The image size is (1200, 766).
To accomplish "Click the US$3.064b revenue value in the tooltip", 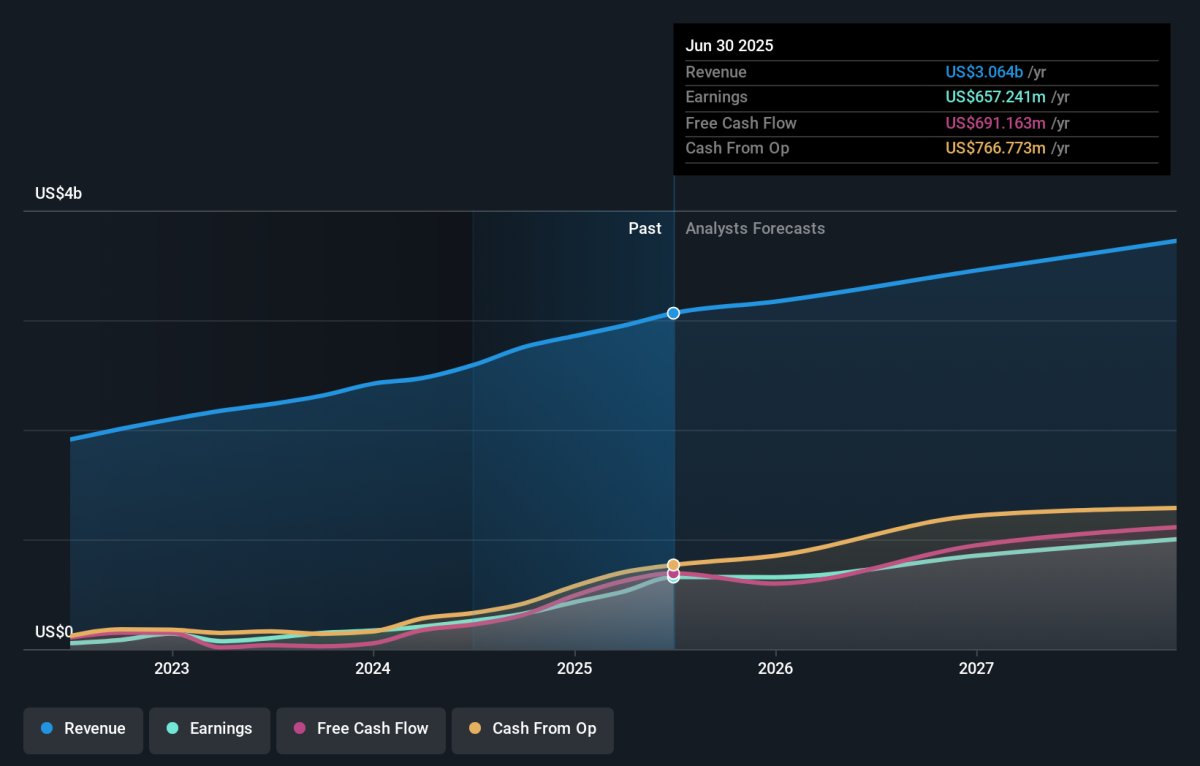I will (984, 72).
